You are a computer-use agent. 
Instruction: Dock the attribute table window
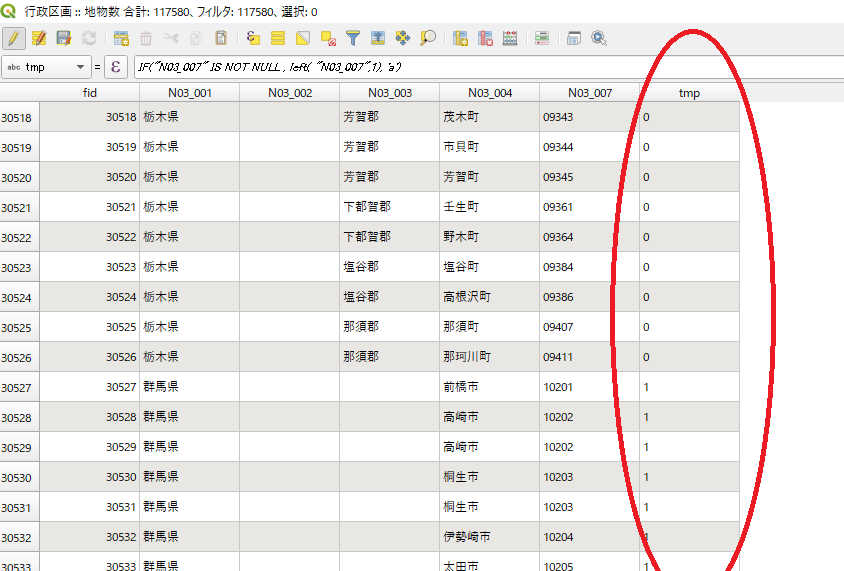574,38
